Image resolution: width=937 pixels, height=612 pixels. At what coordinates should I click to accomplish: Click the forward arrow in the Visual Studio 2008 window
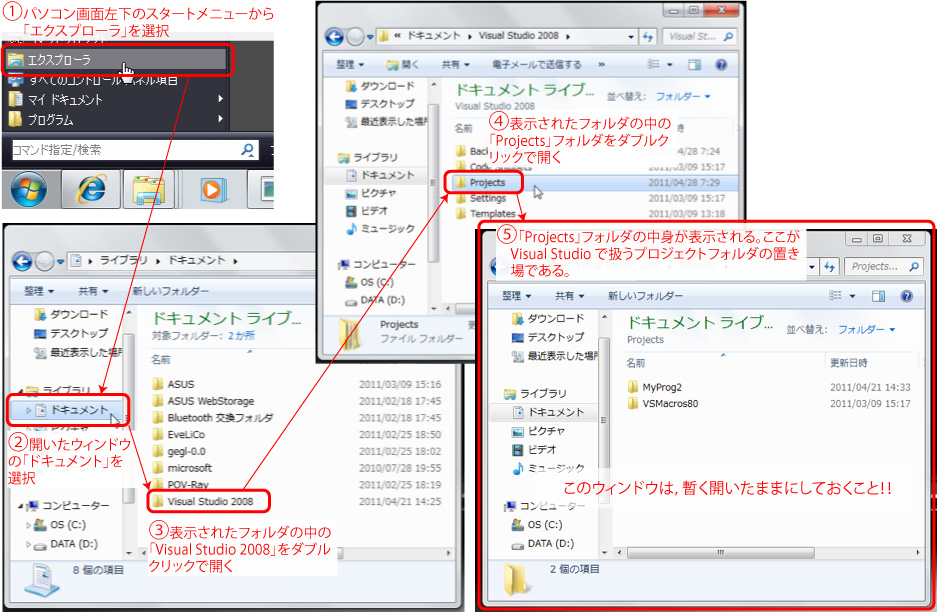(355, 37)
